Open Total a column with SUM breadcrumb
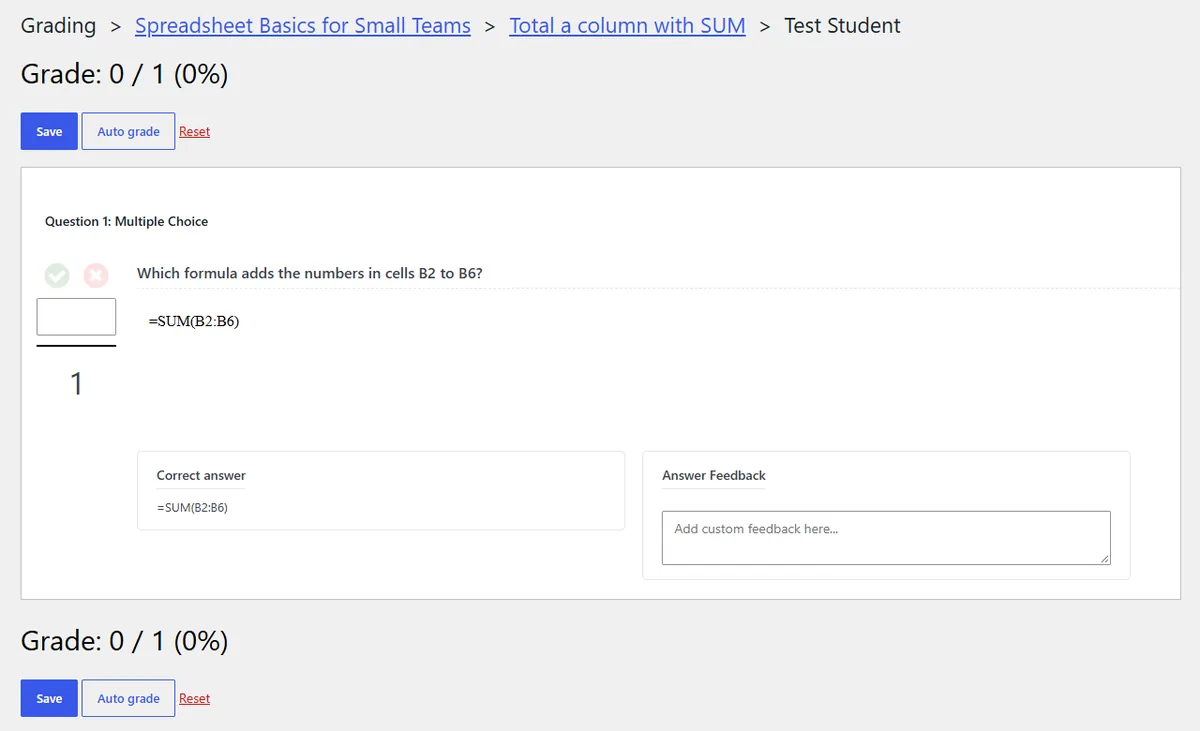Image resolution: width=1200 pixels, height=731 pixels. [627, 26]
